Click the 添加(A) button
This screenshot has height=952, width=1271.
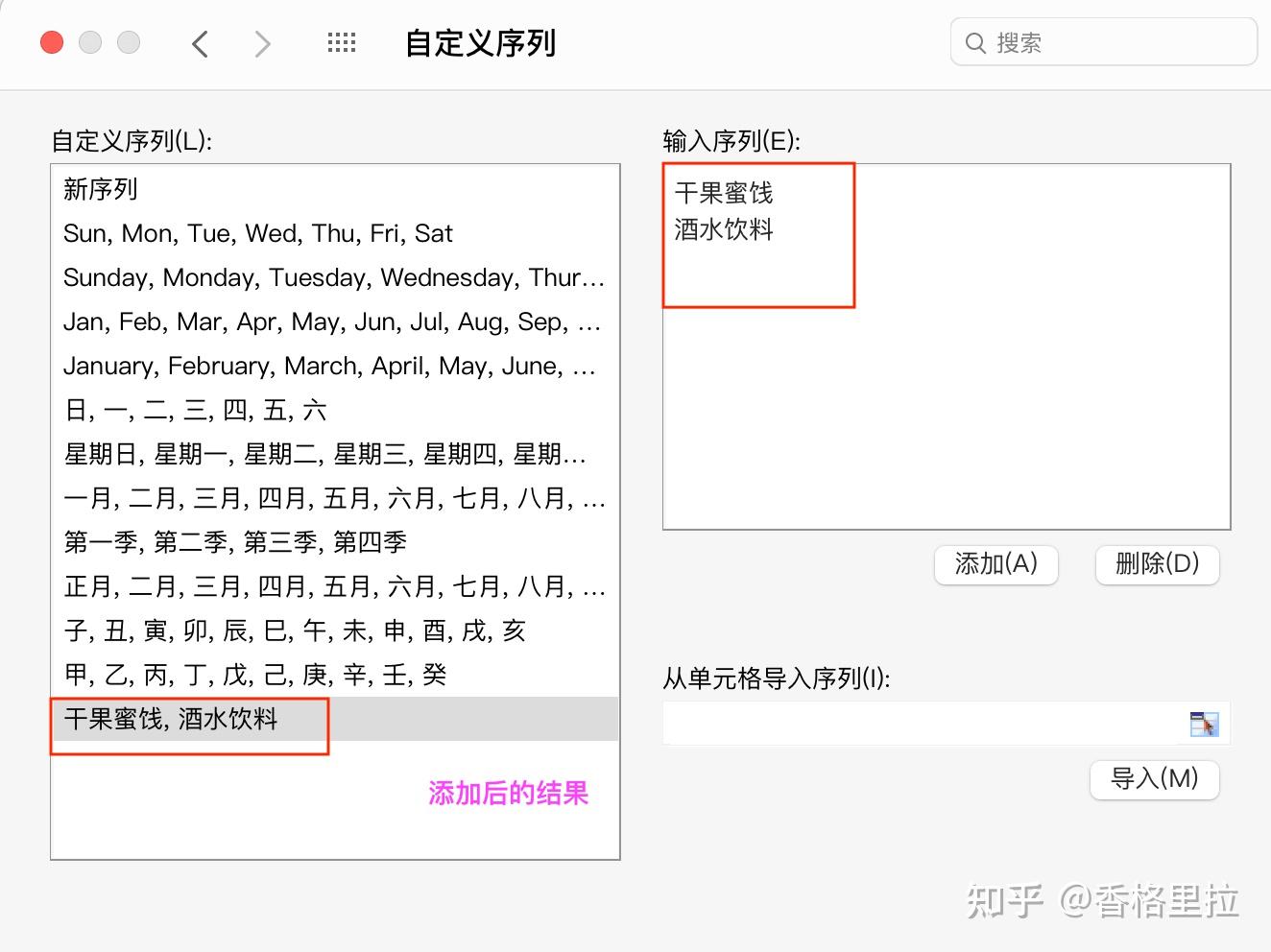996,564
